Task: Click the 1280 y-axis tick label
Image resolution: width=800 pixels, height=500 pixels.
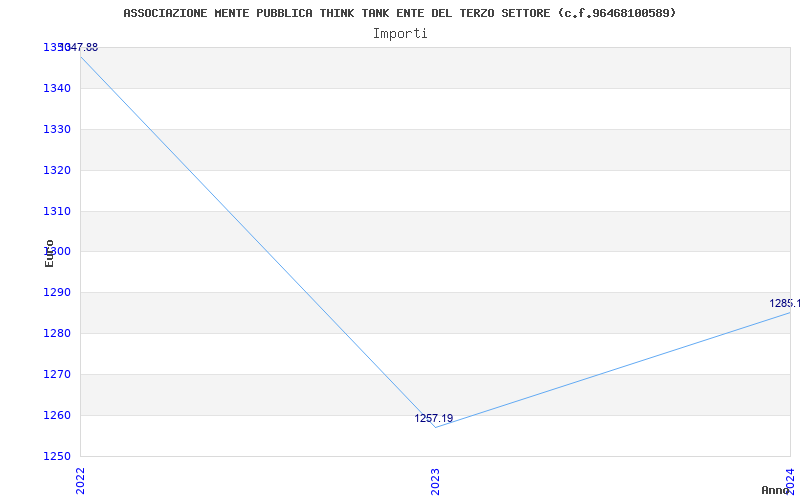Action: click(57, 333)
